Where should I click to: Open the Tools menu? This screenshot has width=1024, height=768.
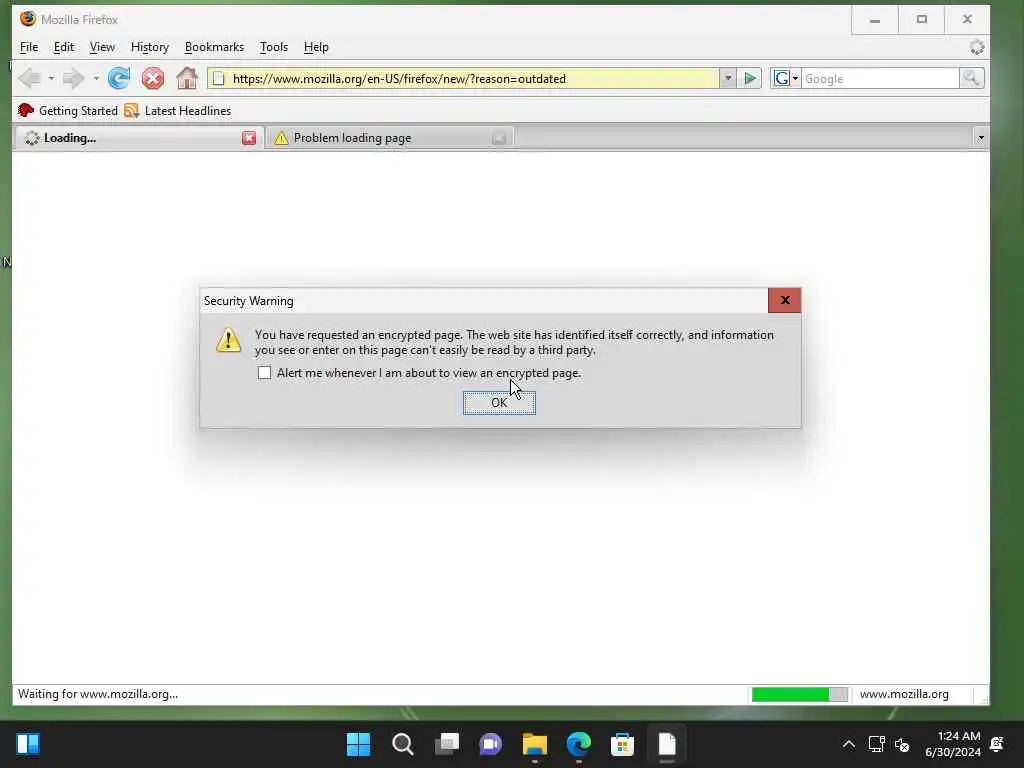274,47
